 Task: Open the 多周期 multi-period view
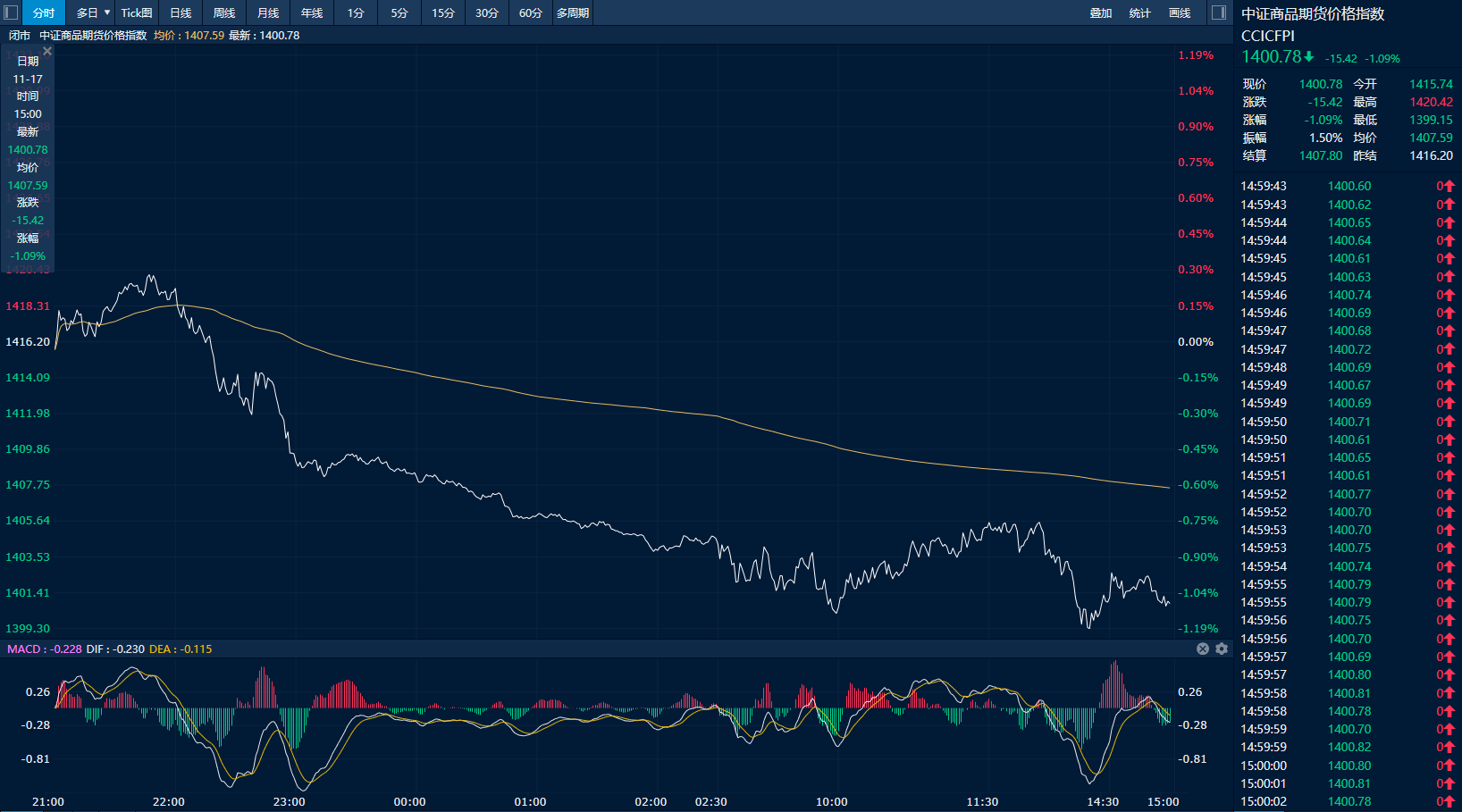pyautogui.click(x=573, y=13)
